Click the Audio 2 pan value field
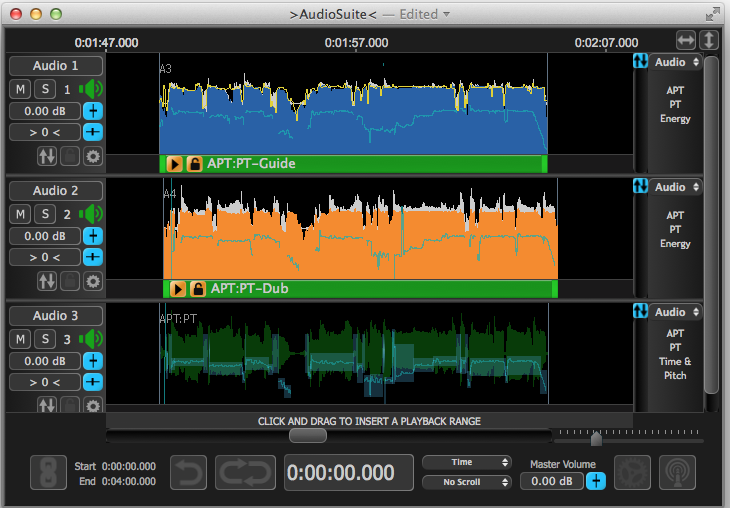 (44, 257)
